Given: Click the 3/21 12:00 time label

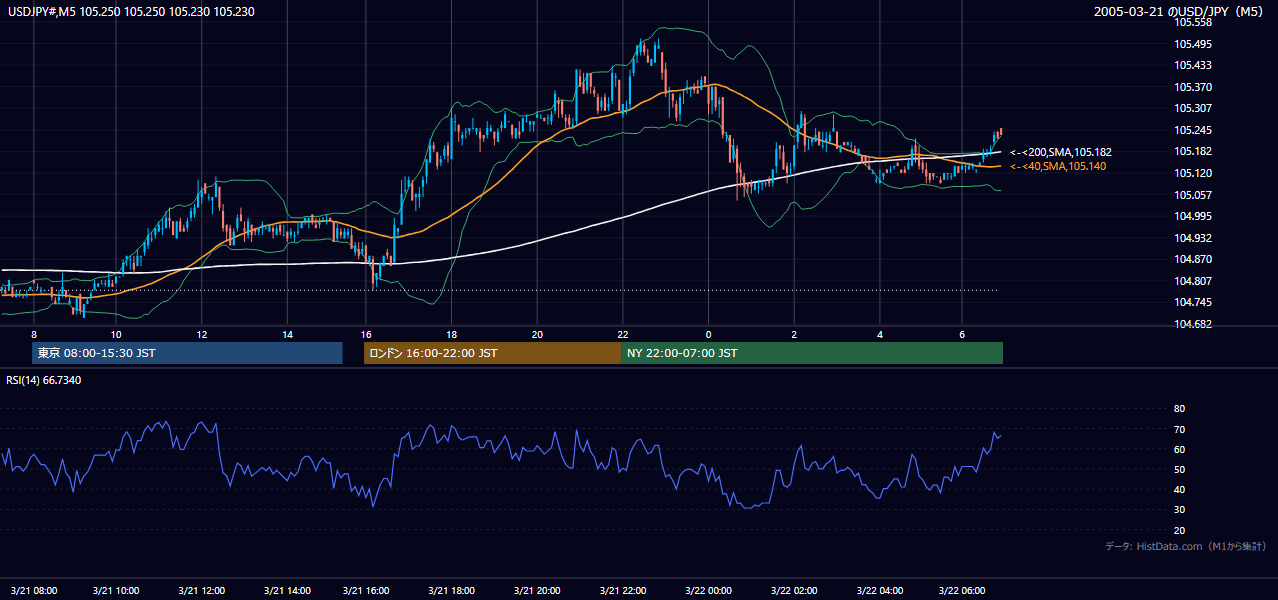Looking at the screenshot, I should pos(201,590).
